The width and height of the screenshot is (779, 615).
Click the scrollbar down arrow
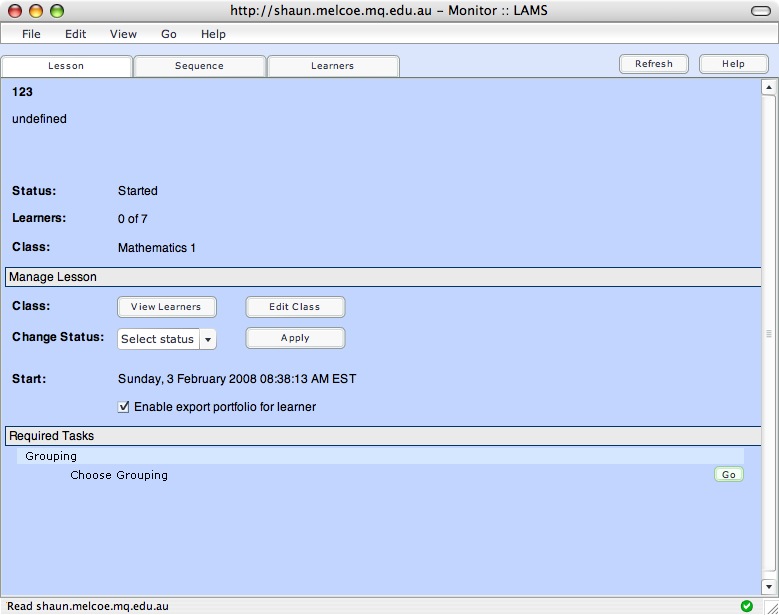769,587
